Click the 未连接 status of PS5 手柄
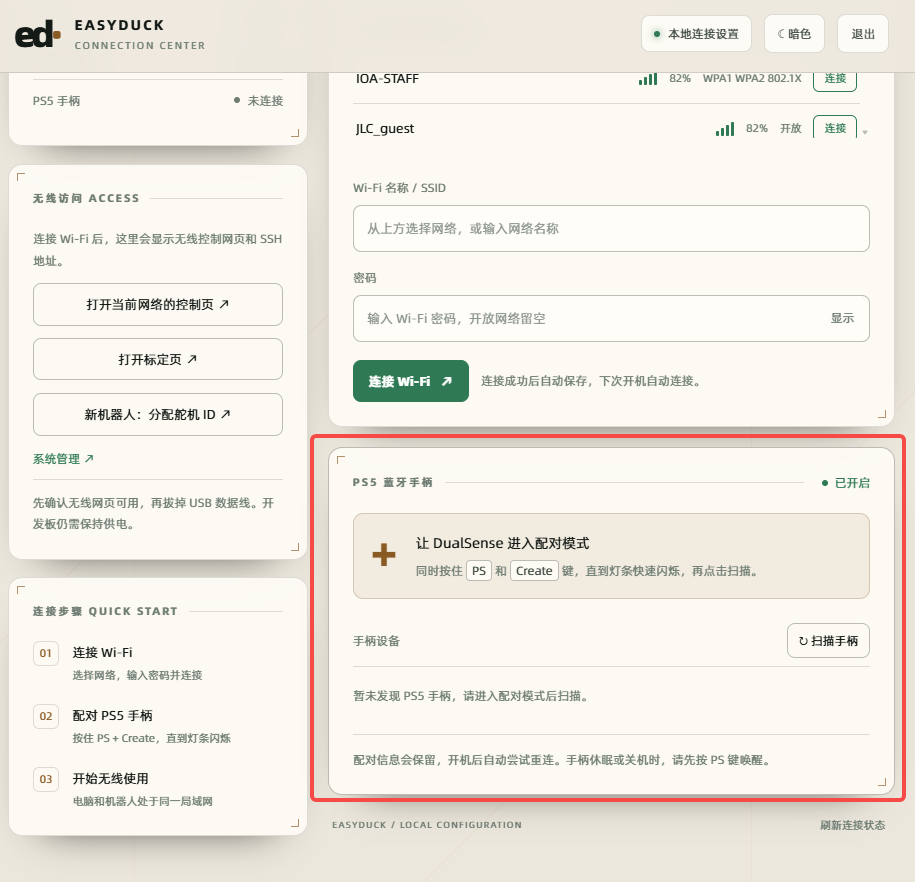This screenshot has height=882, width=915. [259, 100]
